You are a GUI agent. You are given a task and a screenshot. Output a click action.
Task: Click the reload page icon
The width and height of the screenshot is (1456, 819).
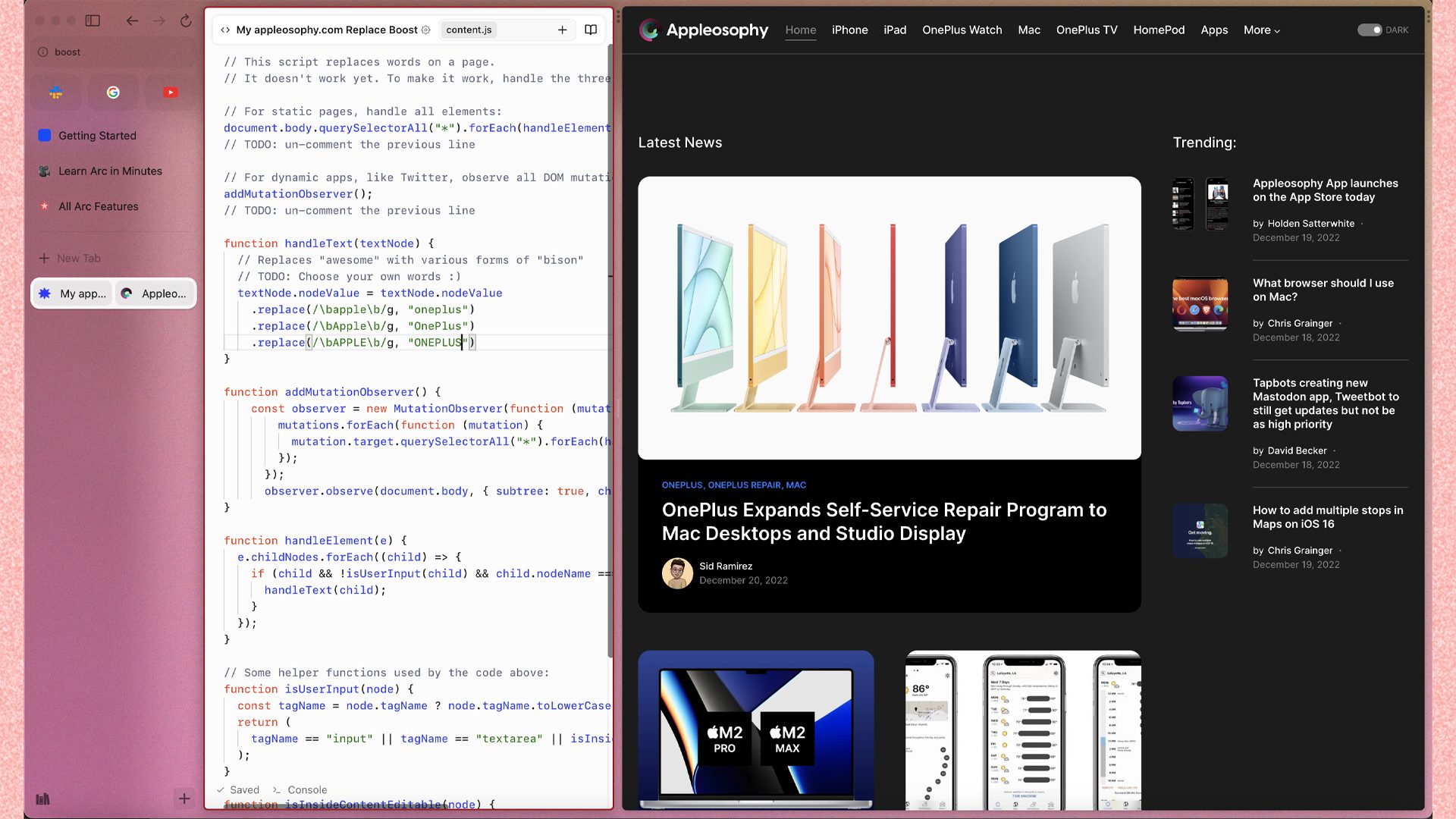(186, 20)
